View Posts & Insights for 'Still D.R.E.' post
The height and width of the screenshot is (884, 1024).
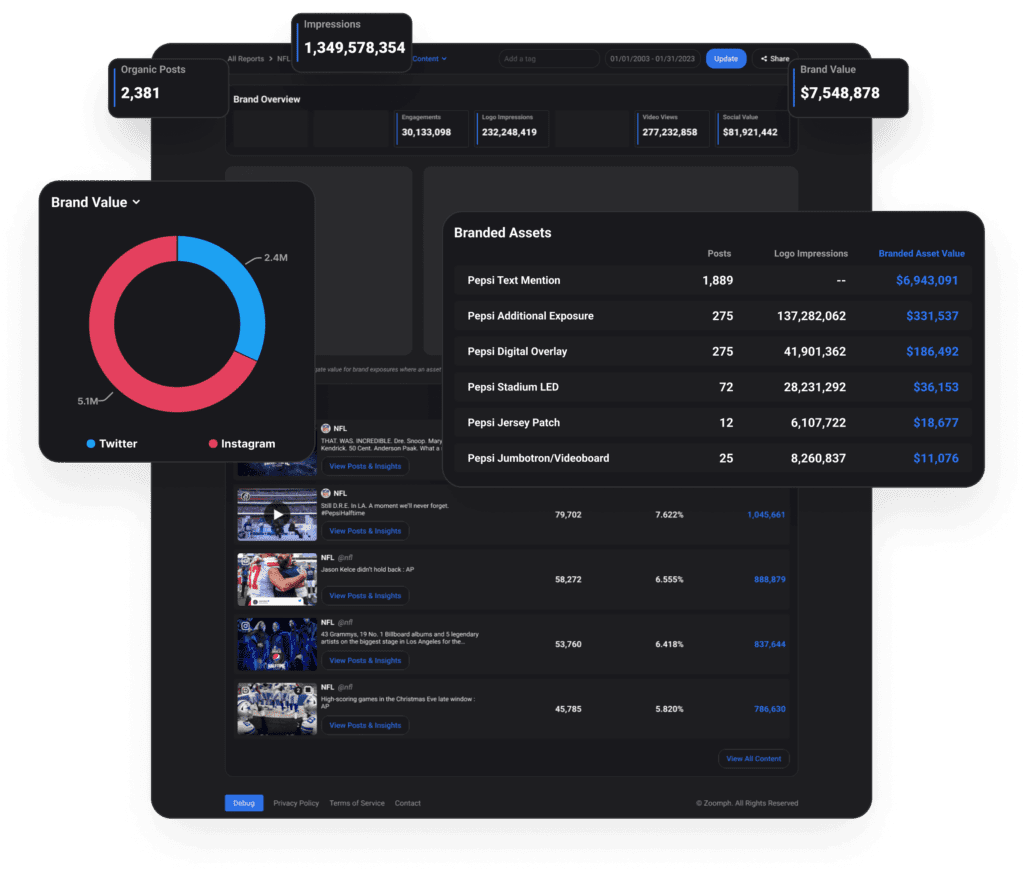(365, 531)
